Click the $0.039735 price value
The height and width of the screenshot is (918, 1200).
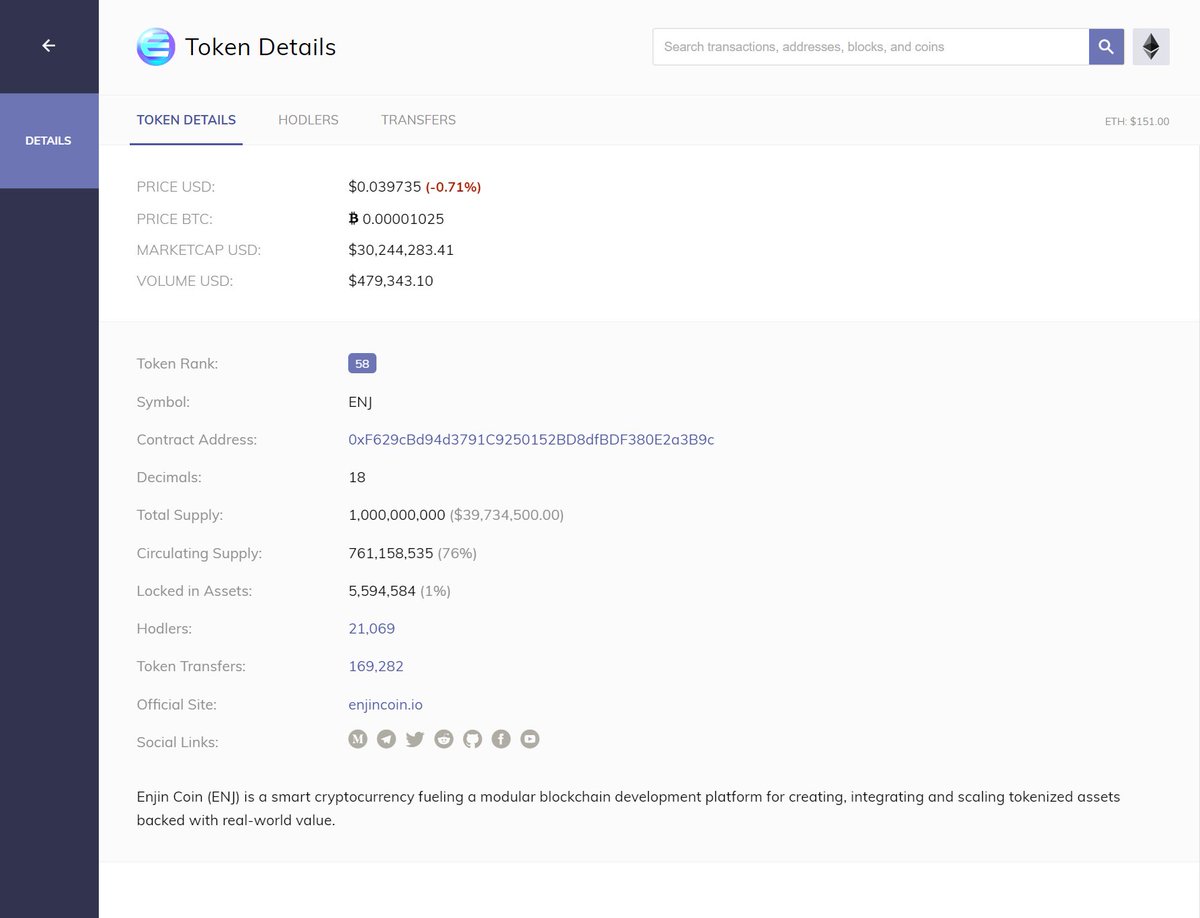pyautogui.click(x=385, y=187)
